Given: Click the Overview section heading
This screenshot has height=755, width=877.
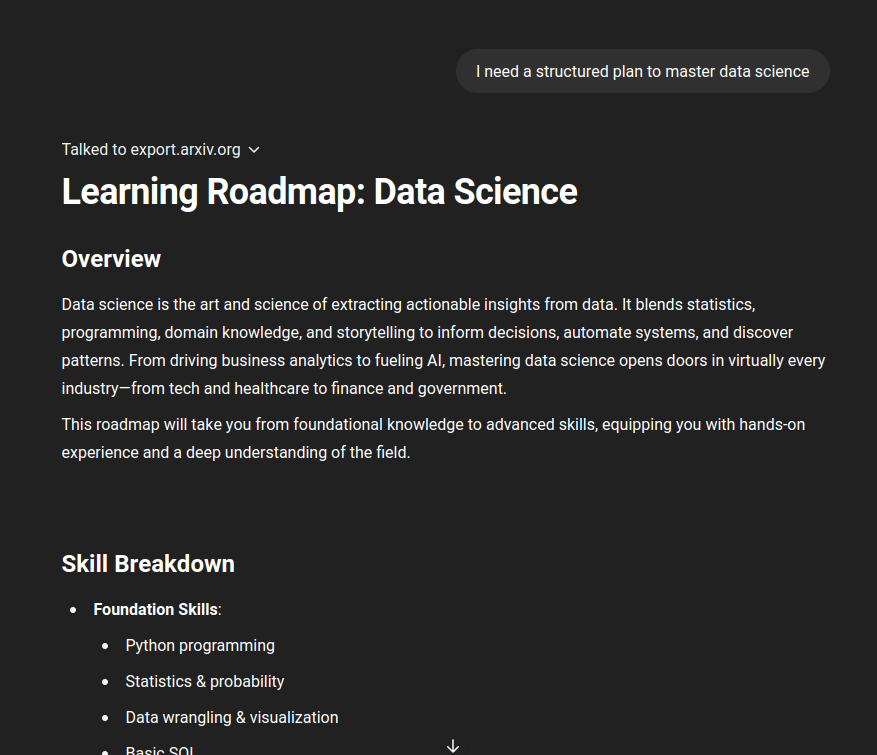Looking at the screenshot, I should pyautogui.click(x=111, y=258).
